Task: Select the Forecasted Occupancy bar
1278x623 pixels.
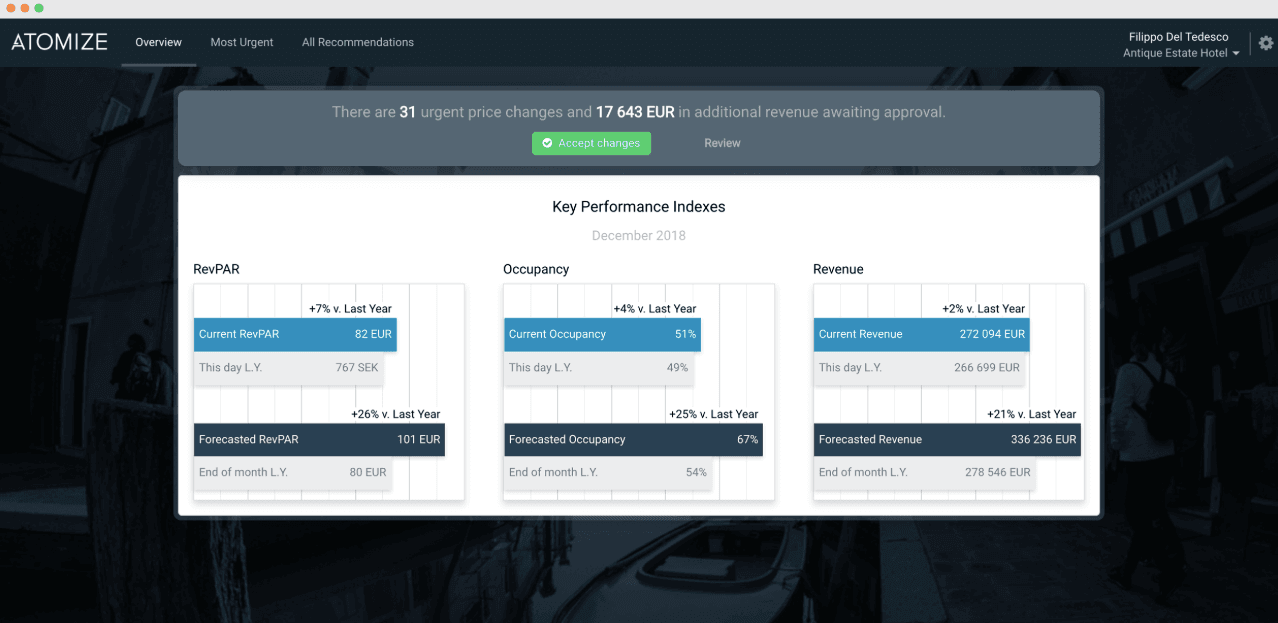Action: 633,440
